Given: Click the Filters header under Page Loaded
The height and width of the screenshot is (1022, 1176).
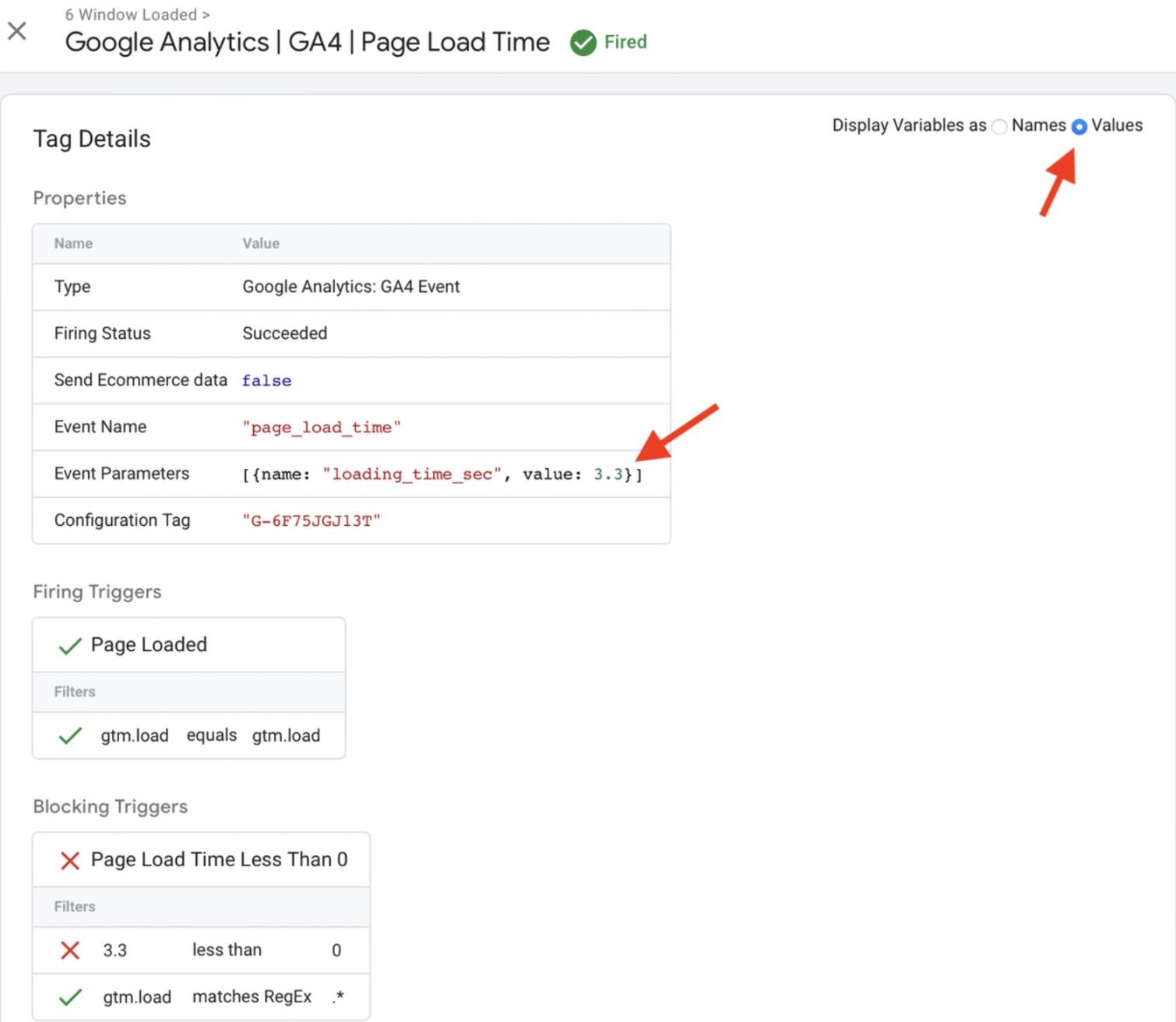Looking at the screenshot, I should tap(75, 692).
